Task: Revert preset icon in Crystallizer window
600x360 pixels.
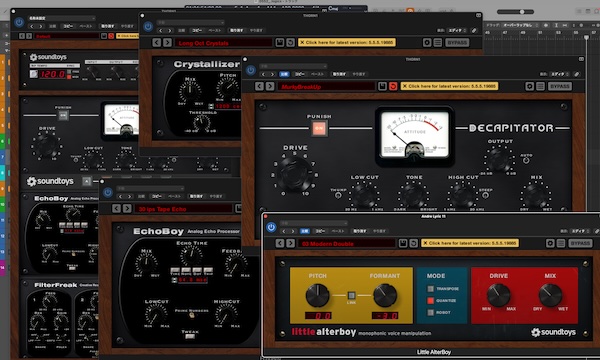Action: click(x=290, y=42)
